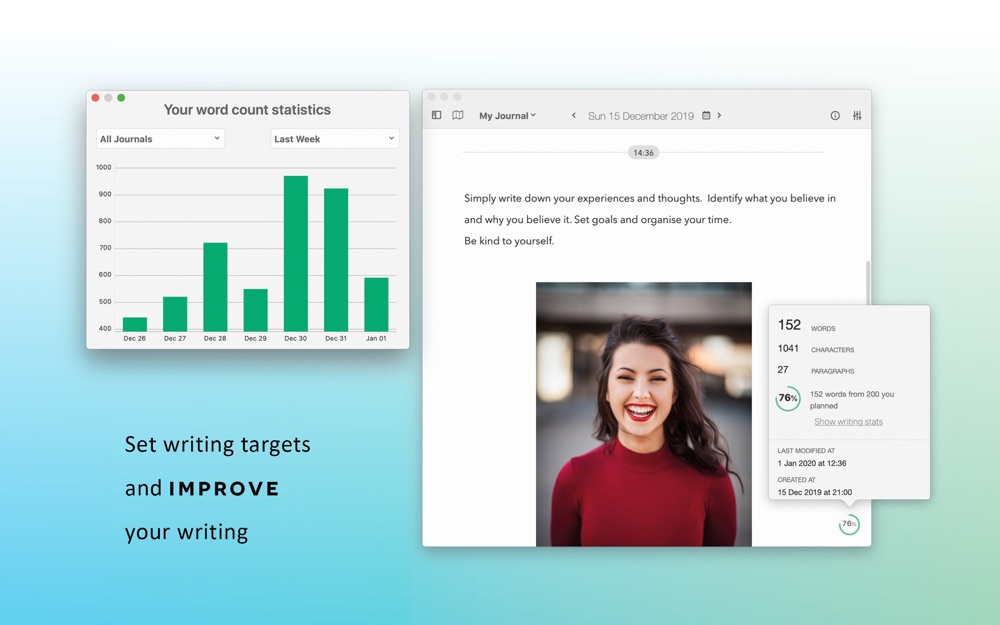Toggle the sidebar panel icon in journal window
The width and height of the screenshot is (1000, 625).
(x=436, y=115)
